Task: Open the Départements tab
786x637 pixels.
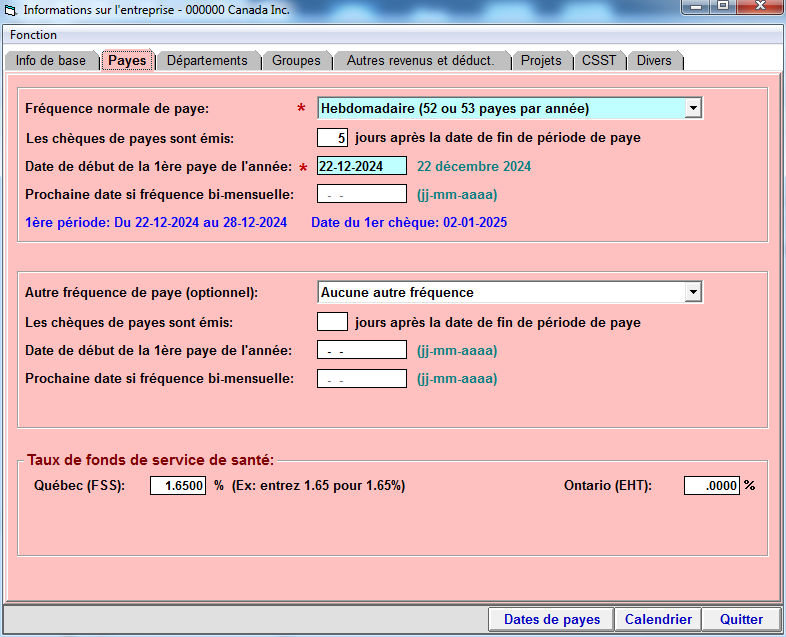Action: click(x=207, y=61)
